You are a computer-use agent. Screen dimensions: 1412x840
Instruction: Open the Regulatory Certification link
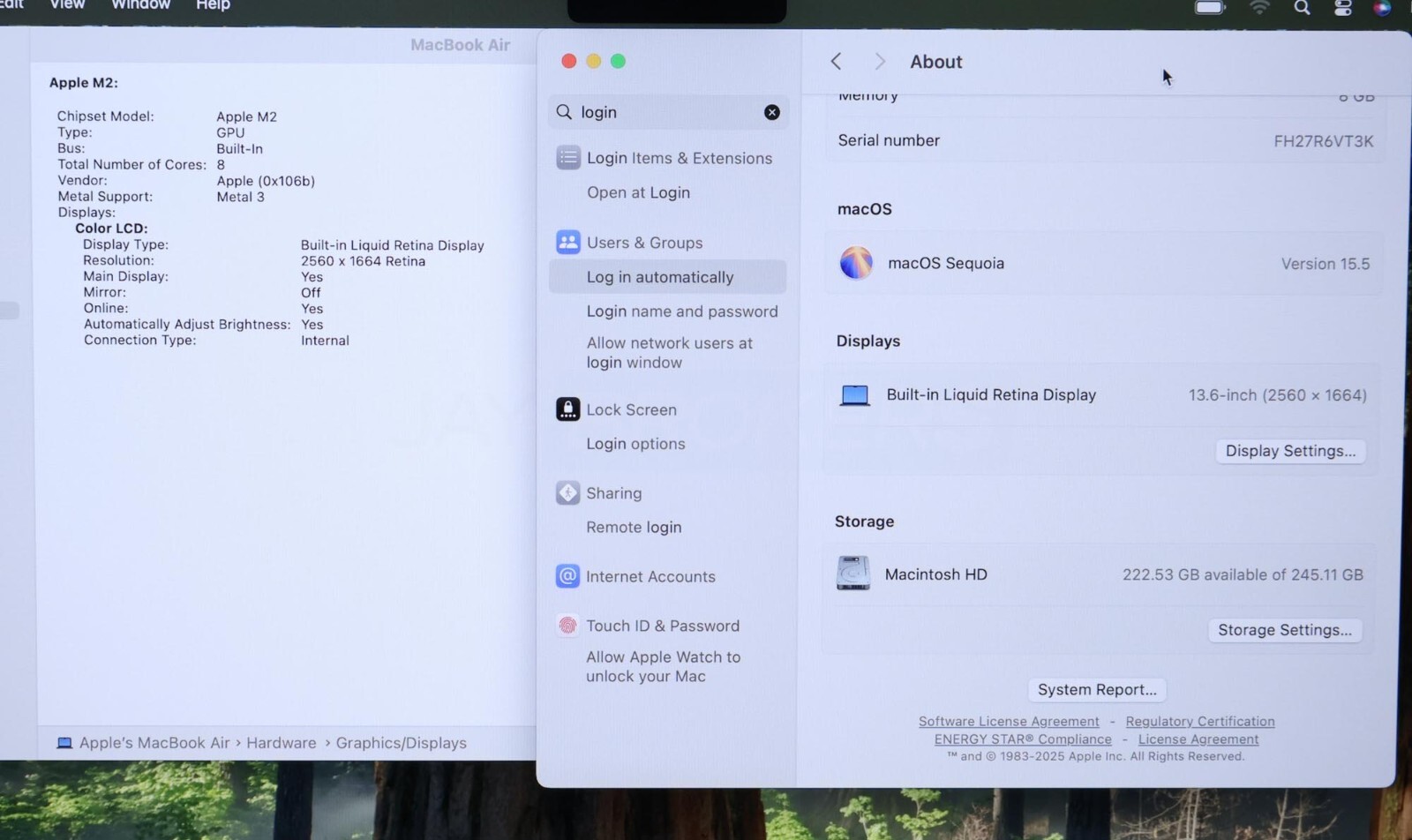1200,722
